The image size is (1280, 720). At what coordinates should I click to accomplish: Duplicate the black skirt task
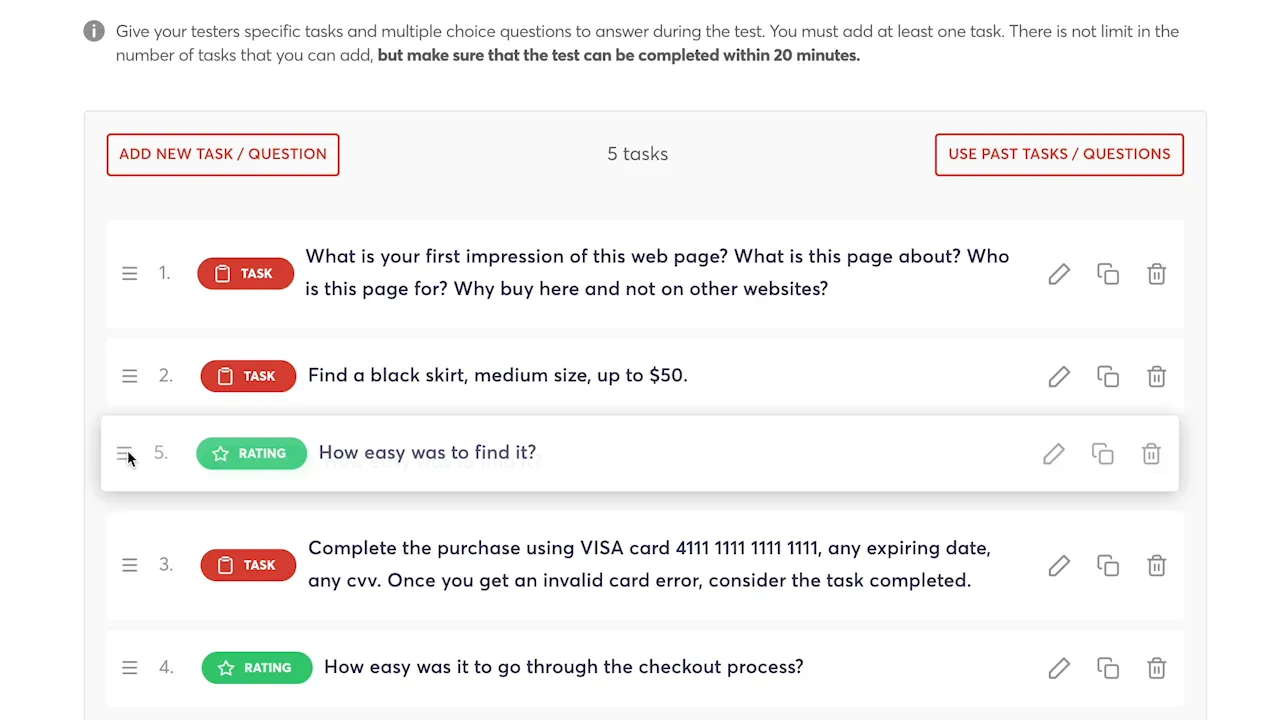point(1108,377)
